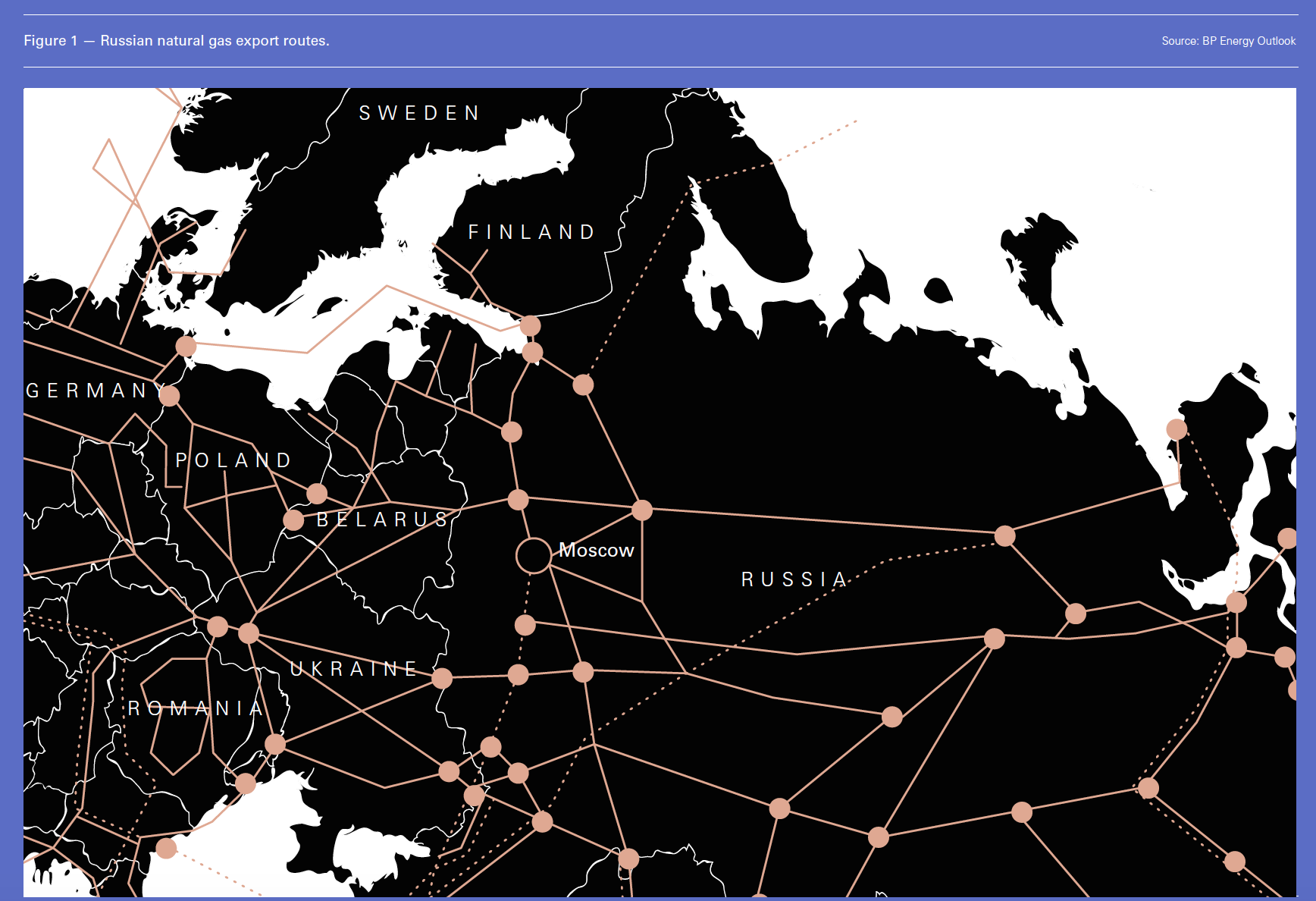Click the POLAND country label
The image size is (1316, 901).
(x=233, y=460)
